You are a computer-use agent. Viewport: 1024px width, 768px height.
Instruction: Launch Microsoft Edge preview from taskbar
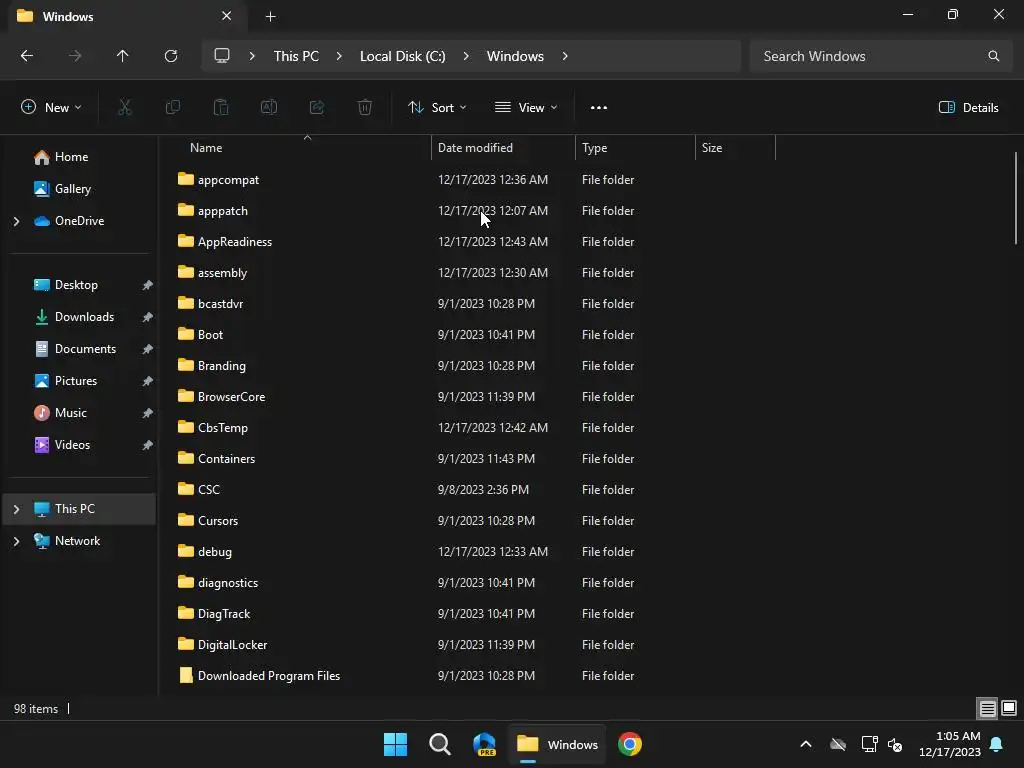pos(485,744)
